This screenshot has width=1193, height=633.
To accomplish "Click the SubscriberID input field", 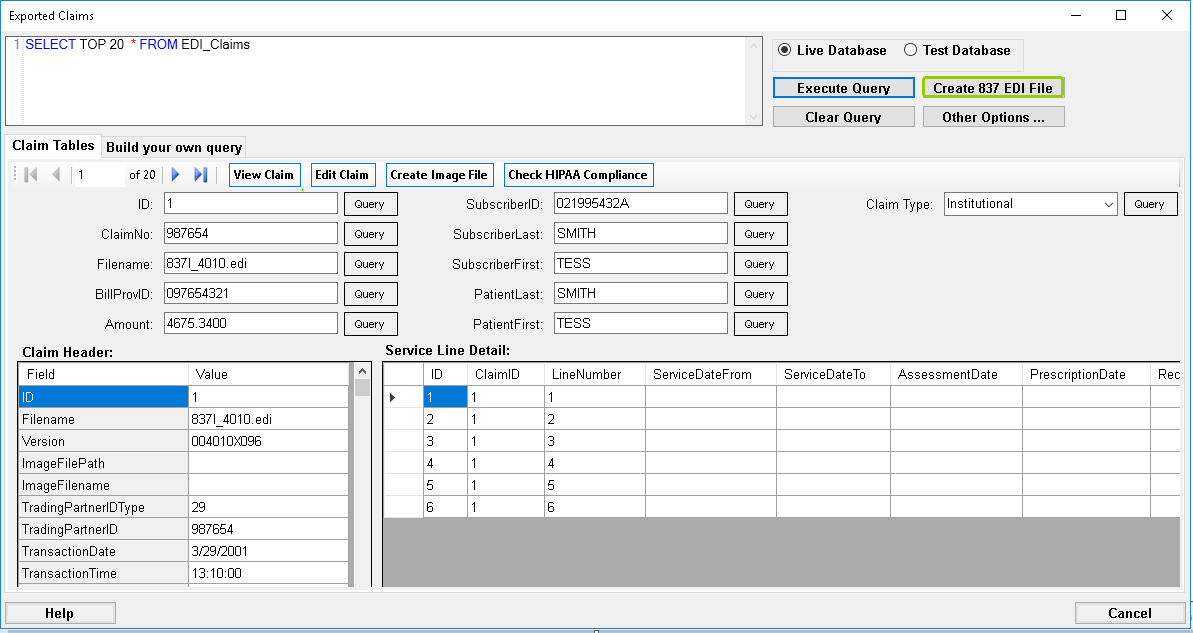I will coord(641,203).
